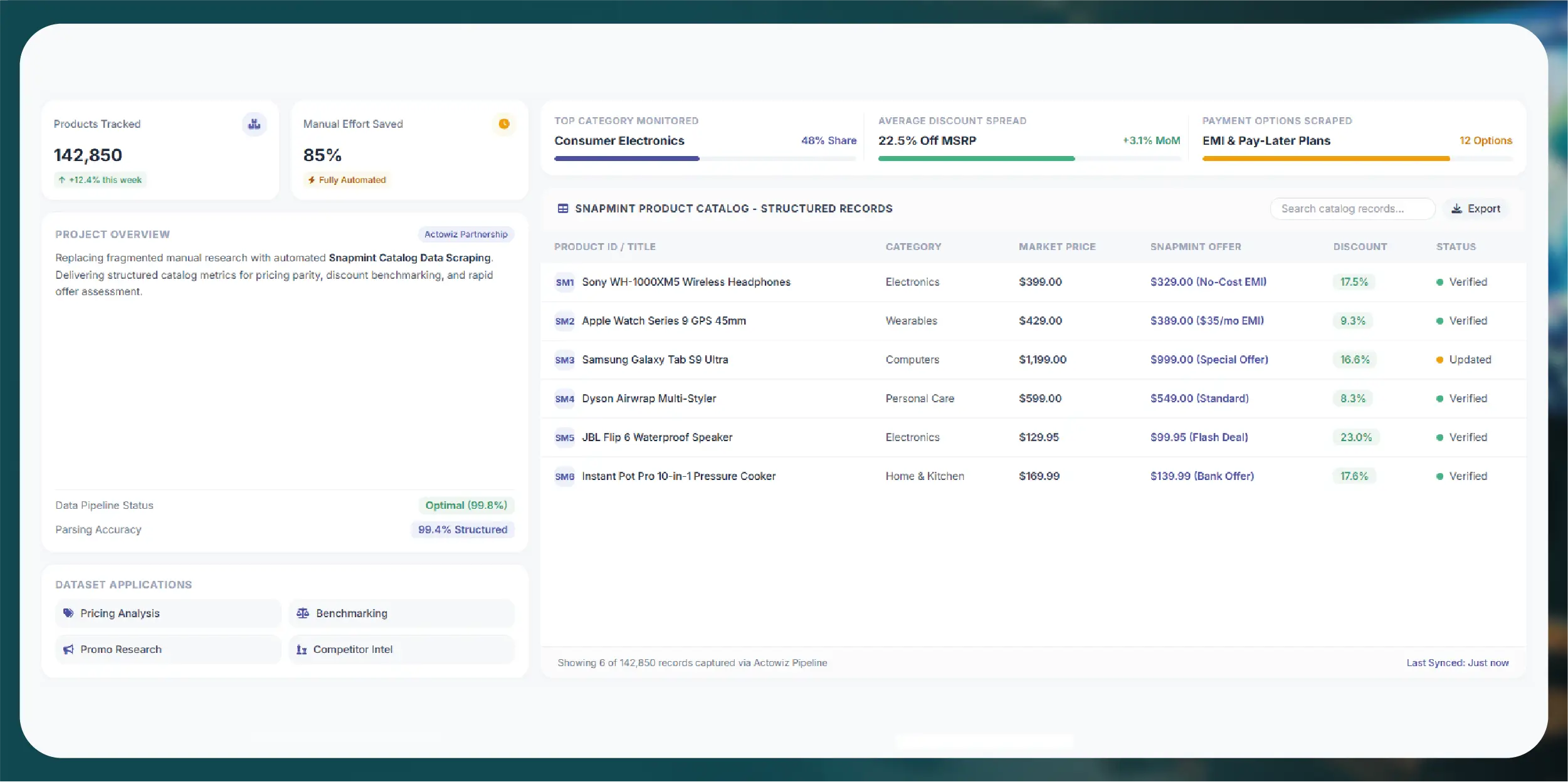Viewport: 1568px width, 782px height.
Task: Click the SM2 product badge
Action: point(564,321)
